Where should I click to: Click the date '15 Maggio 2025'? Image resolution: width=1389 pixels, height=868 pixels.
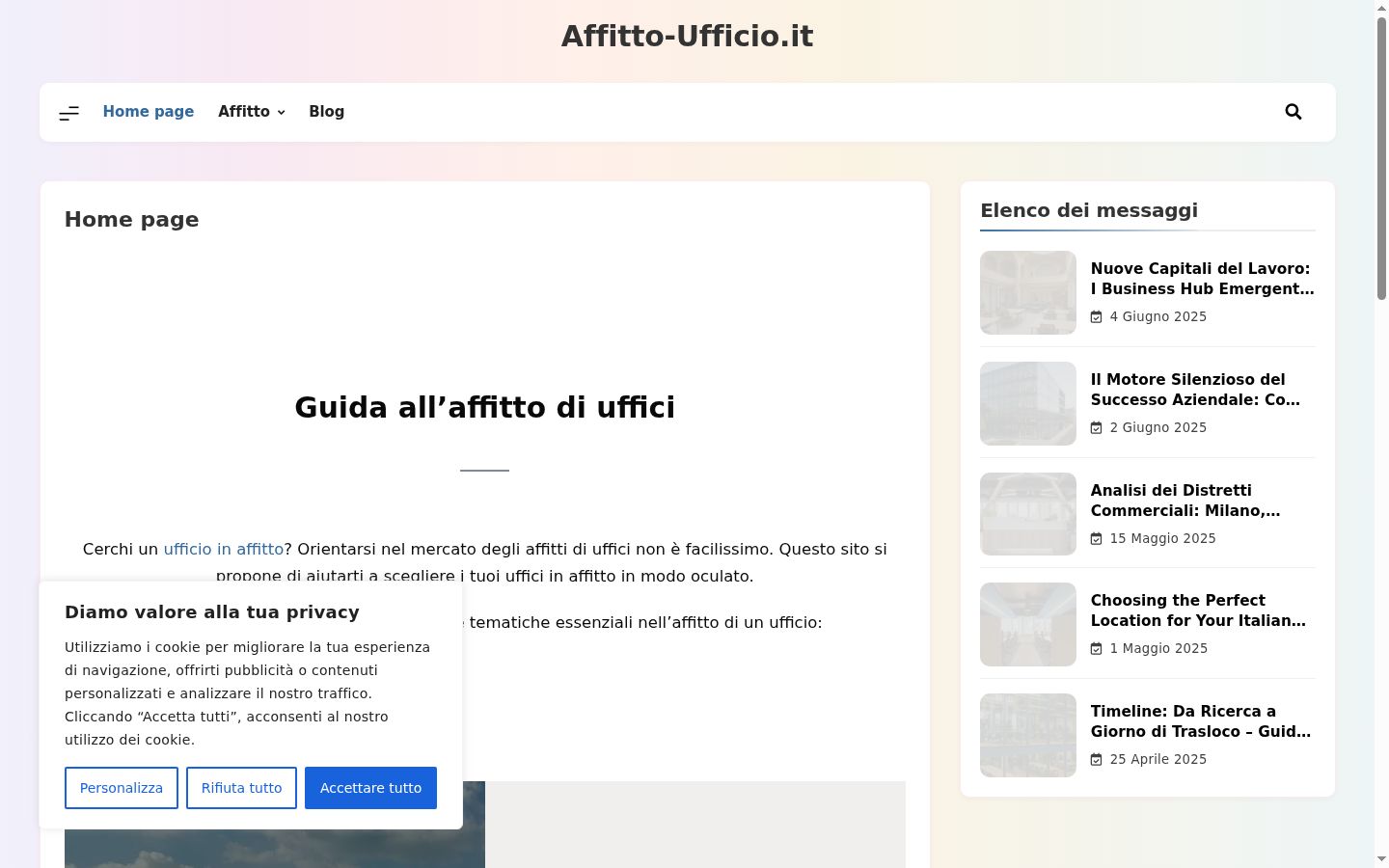(x=1162, y=538)
